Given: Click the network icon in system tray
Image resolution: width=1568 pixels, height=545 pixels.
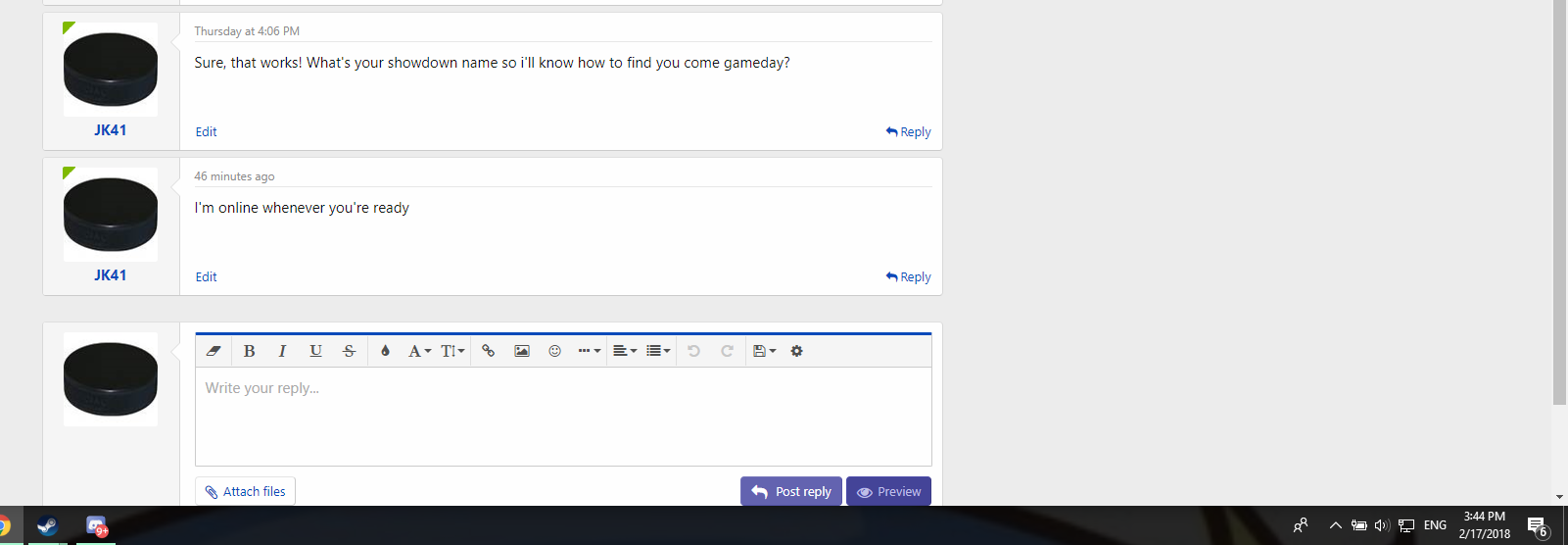Looking at the screenshot, I should (1406, 525).
